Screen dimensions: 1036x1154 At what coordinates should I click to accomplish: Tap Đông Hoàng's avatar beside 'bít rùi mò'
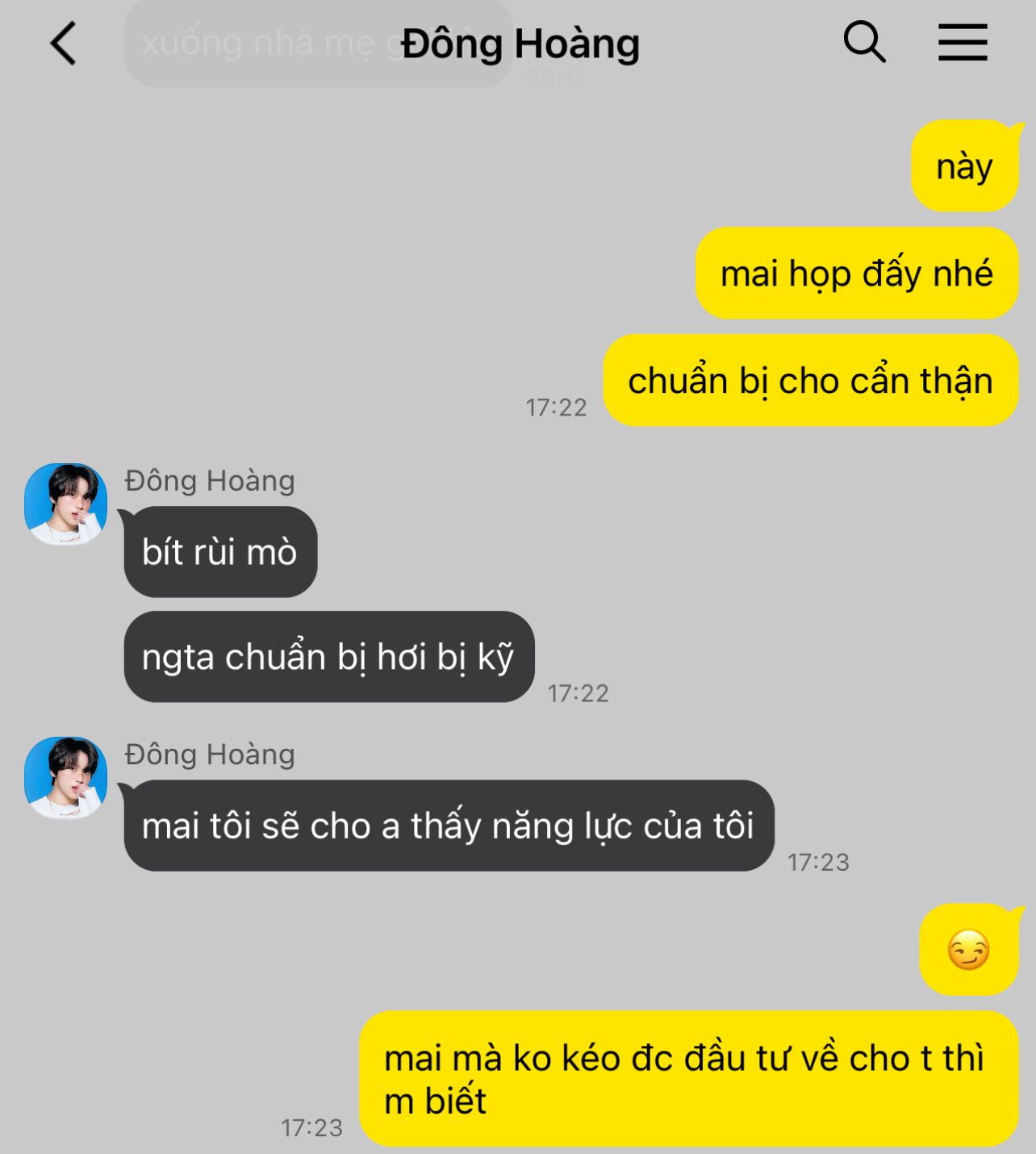tap(66, 504)
